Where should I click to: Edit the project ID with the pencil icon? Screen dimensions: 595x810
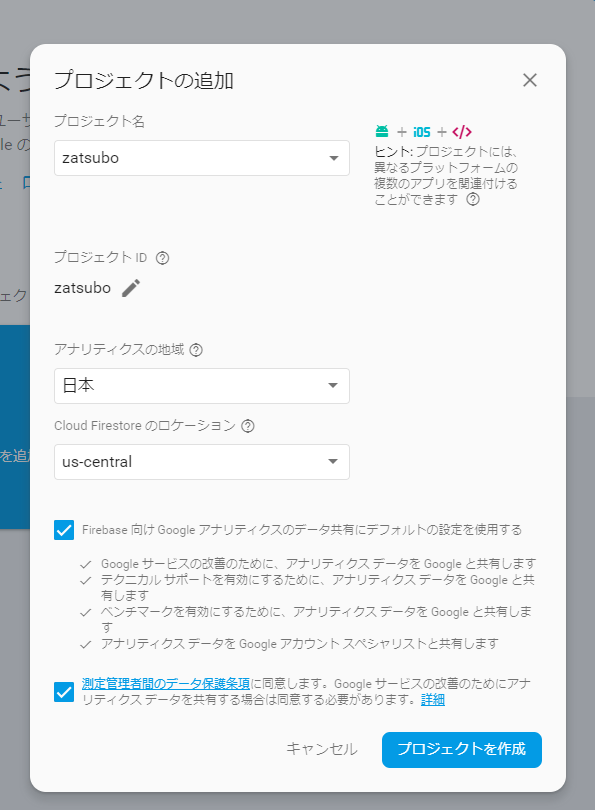(131, 288)
